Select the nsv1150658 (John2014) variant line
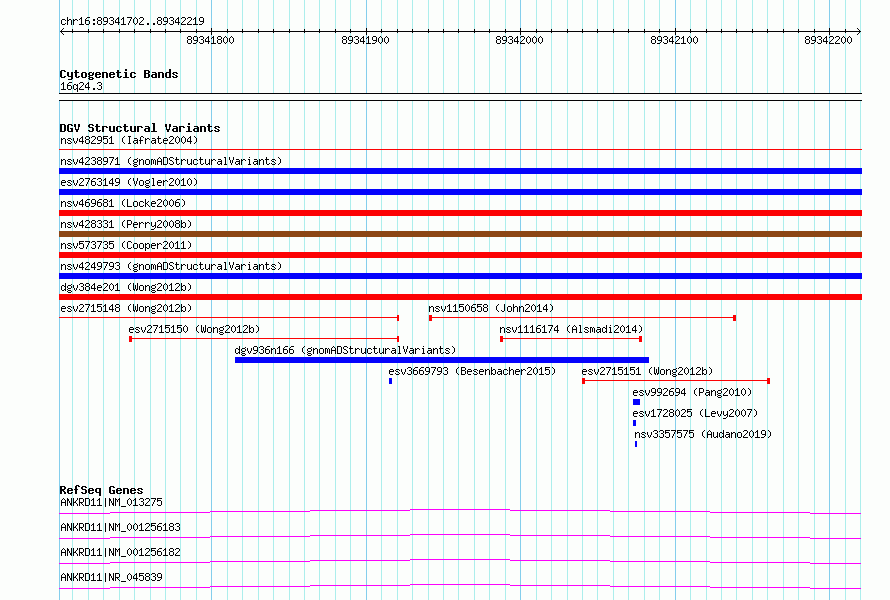The width and height of the screenshot is (890, 600). pos(582,318)
